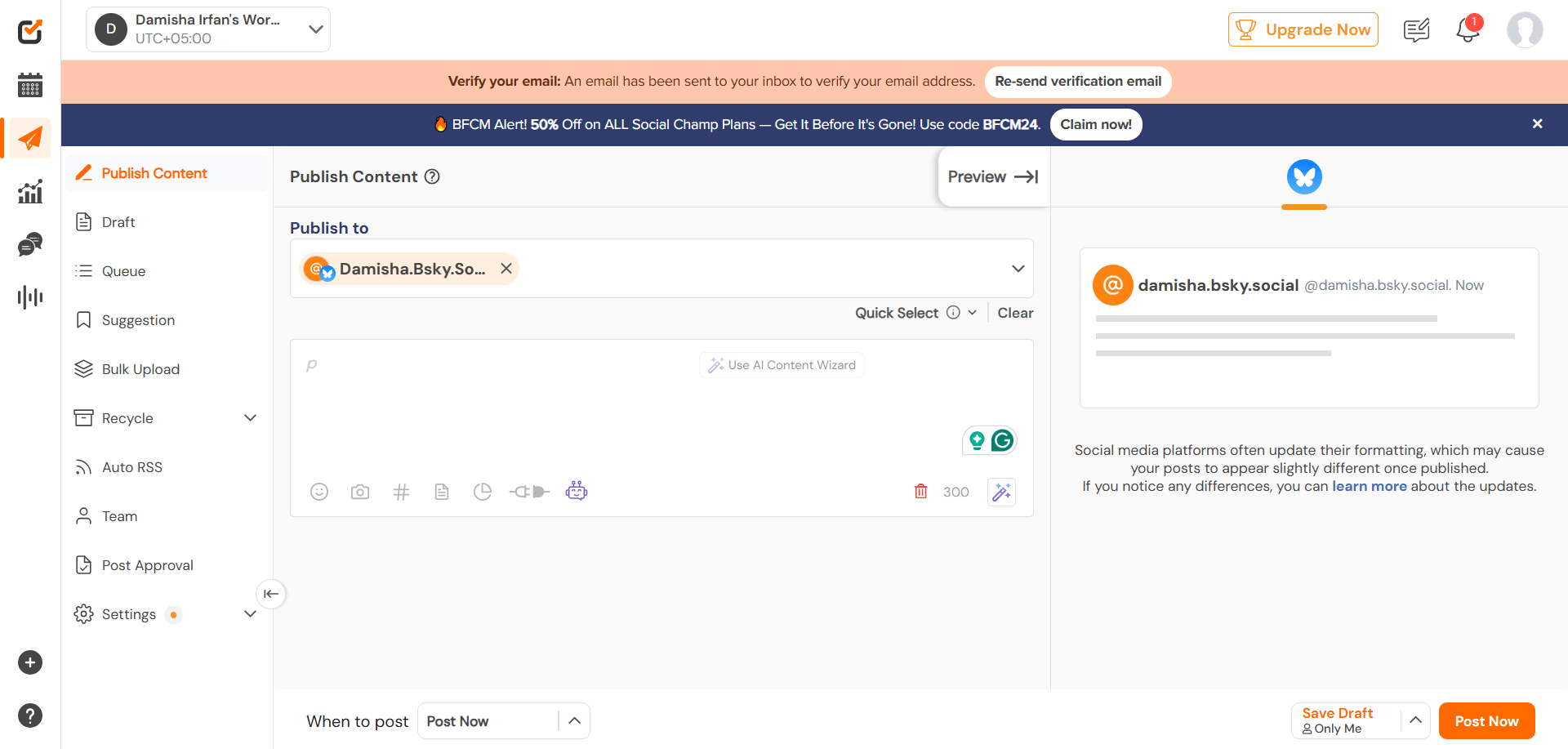This screenshot has height=749, width=1568.
Task: Follow the learn more link
Action: (1370, 486)
